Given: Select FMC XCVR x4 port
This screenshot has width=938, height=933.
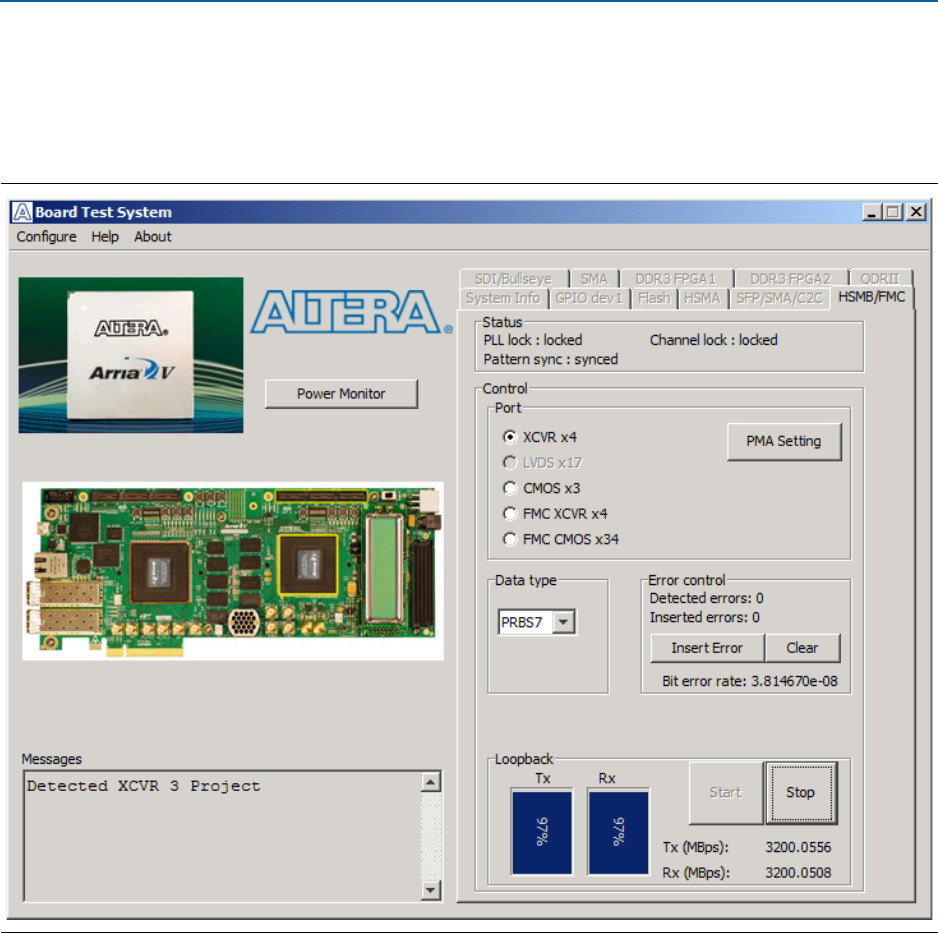Looking at the screenshot, I should click(510, 514).
